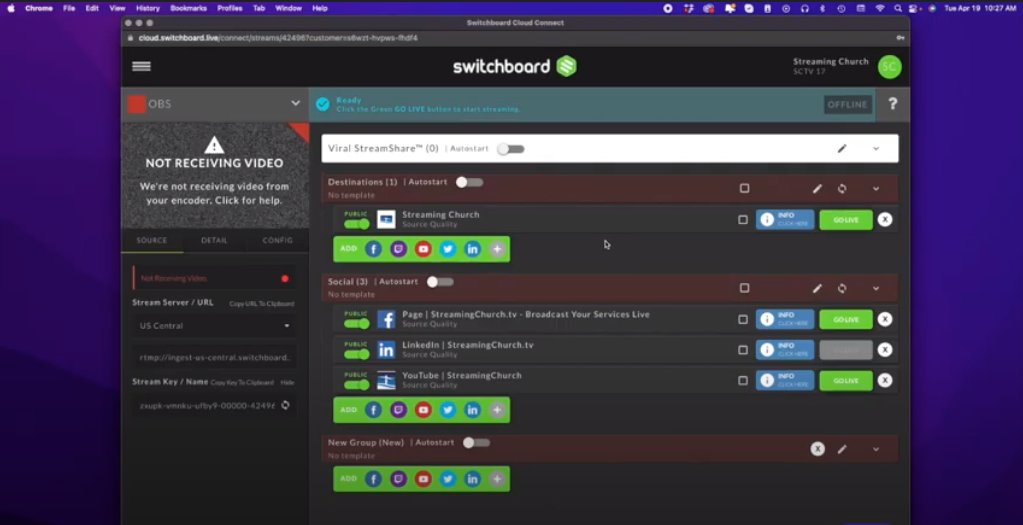The image size is (1023, 525).
Task: Remove the YouTube destination with X
Action: (x=885, y=380)
